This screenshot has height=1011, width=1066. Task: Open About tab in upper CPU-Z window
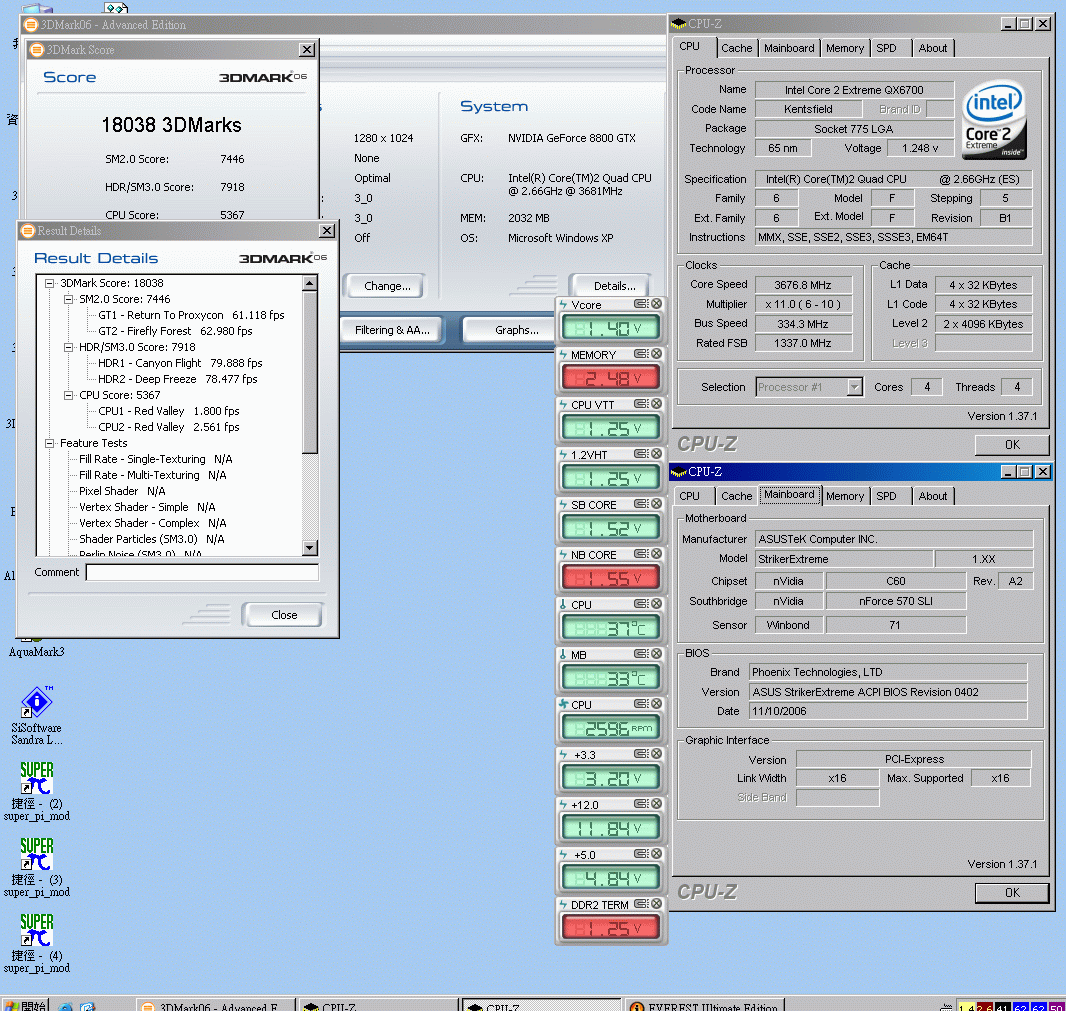click(933, 48)
